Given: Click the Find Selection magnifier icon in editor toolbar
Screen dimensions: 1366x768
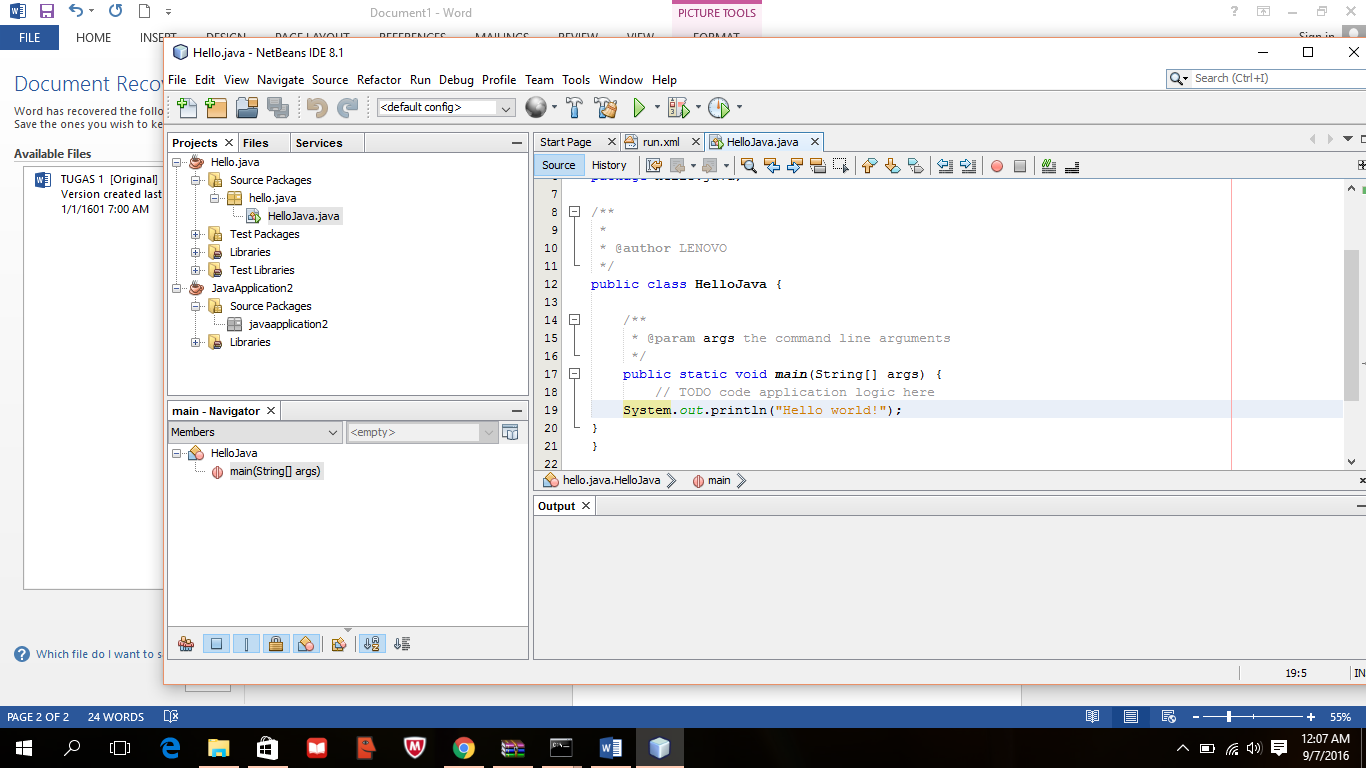Looking at the screenshot, I should click(749, 165).
